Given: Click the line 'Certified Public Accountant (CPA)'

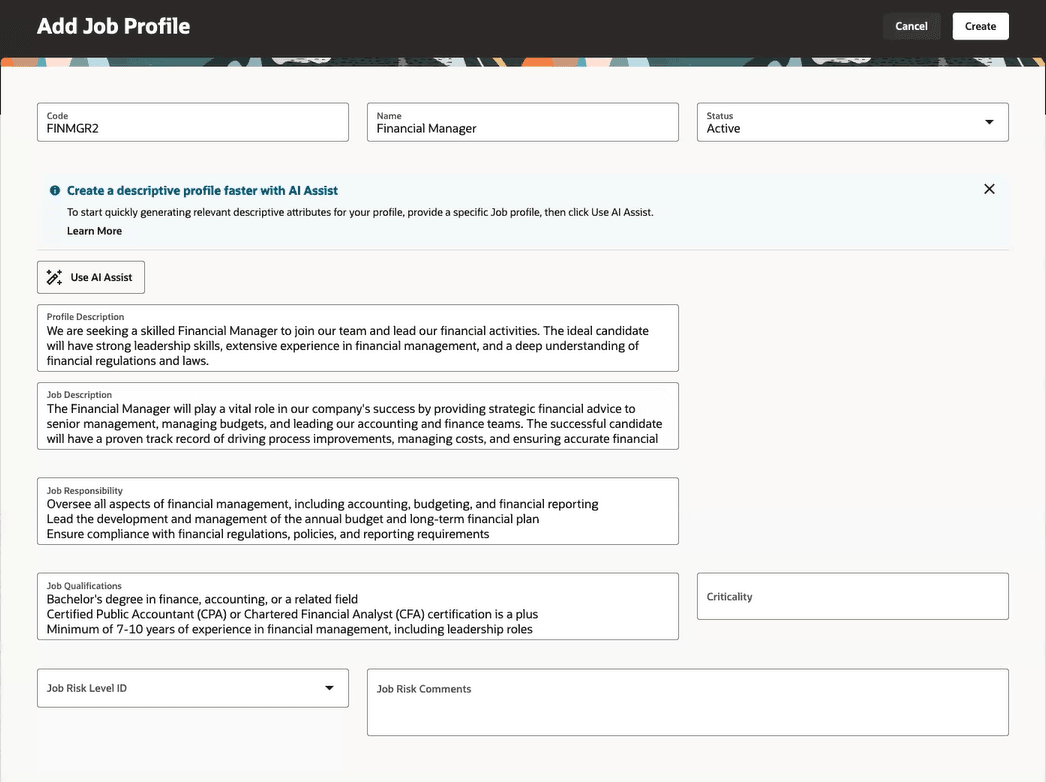Looking at the screenshot, I should [x=292, y=614].
